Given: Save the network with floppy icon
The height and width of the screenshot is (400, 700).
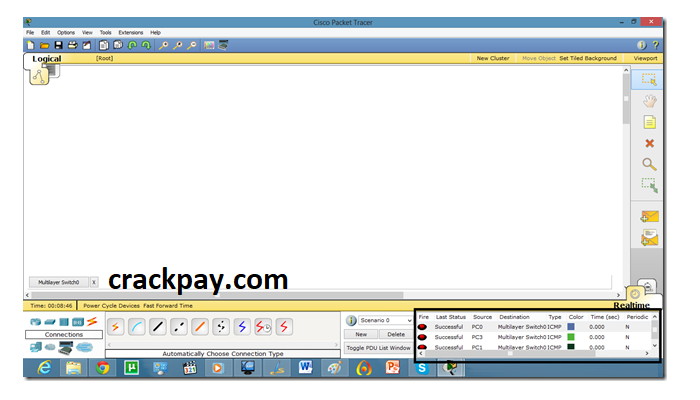Looking at the screenshot, I should tap(58, 45).
